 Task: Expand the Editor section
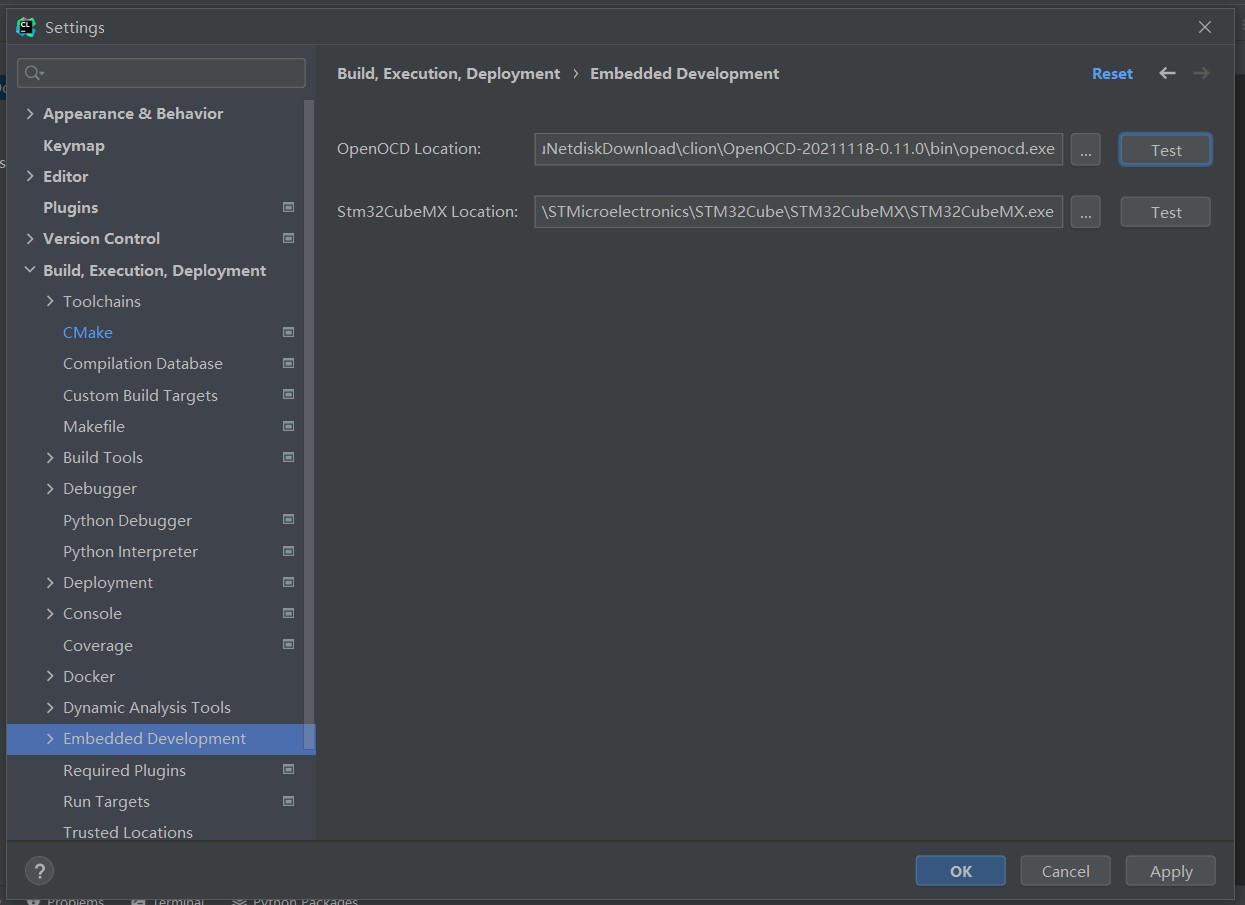click(x=30, y=176)
